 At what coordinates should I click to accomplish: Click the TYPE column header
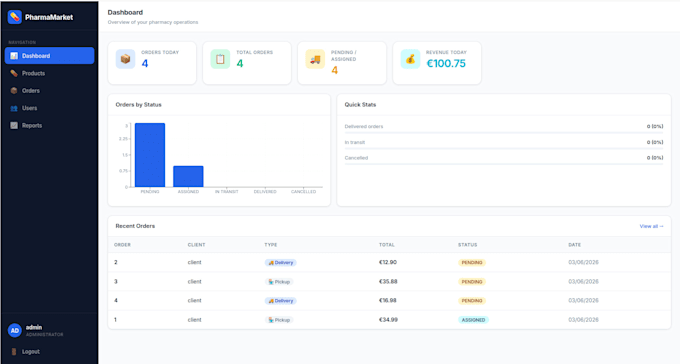point(271,245)
